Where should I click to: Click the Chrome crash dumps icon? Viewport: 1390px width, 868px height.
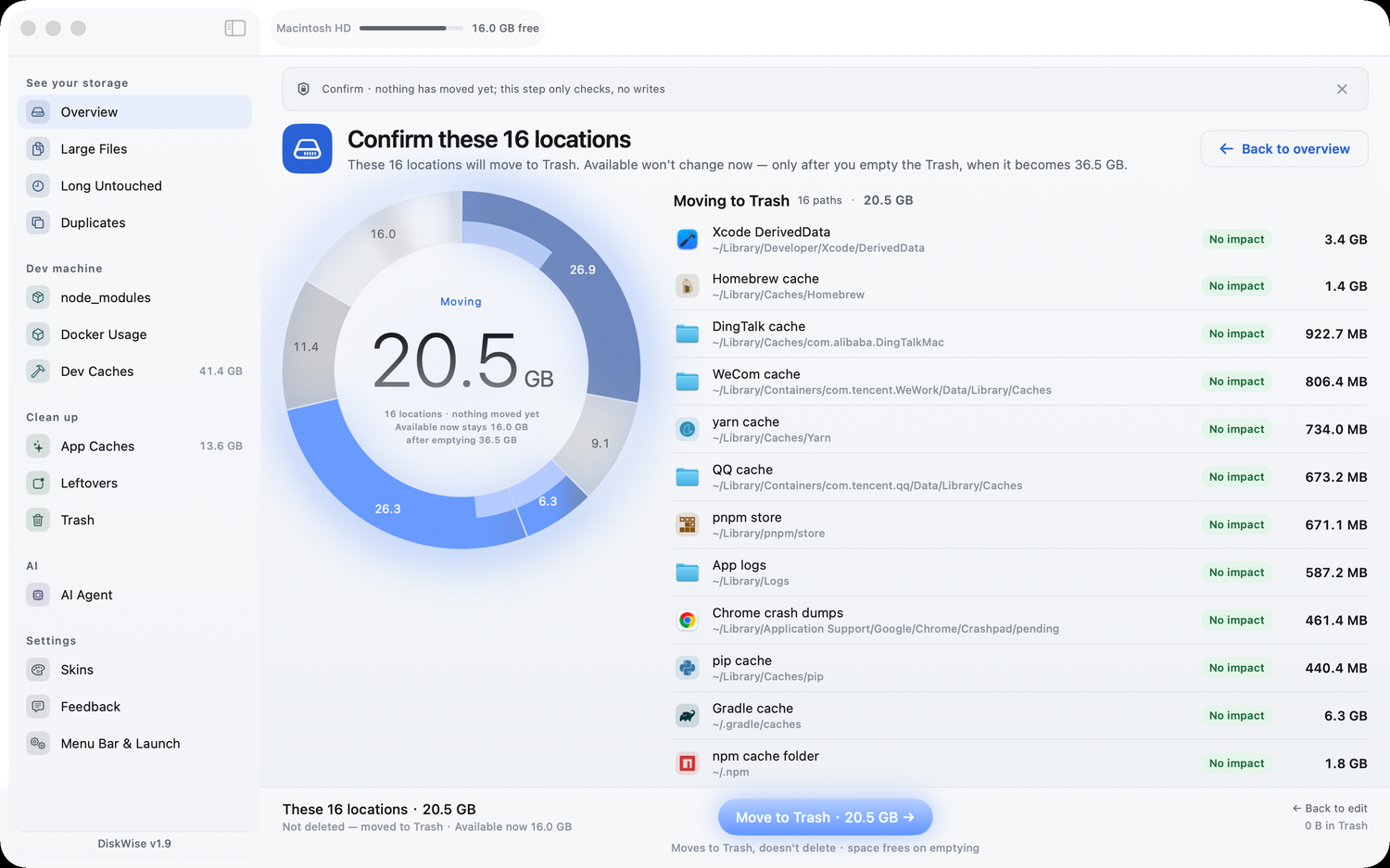pos(688,621)
